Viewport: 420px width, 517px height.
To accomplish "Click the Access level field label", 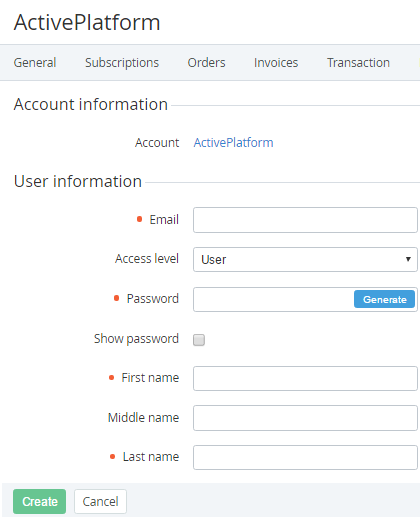I will 147,259.
